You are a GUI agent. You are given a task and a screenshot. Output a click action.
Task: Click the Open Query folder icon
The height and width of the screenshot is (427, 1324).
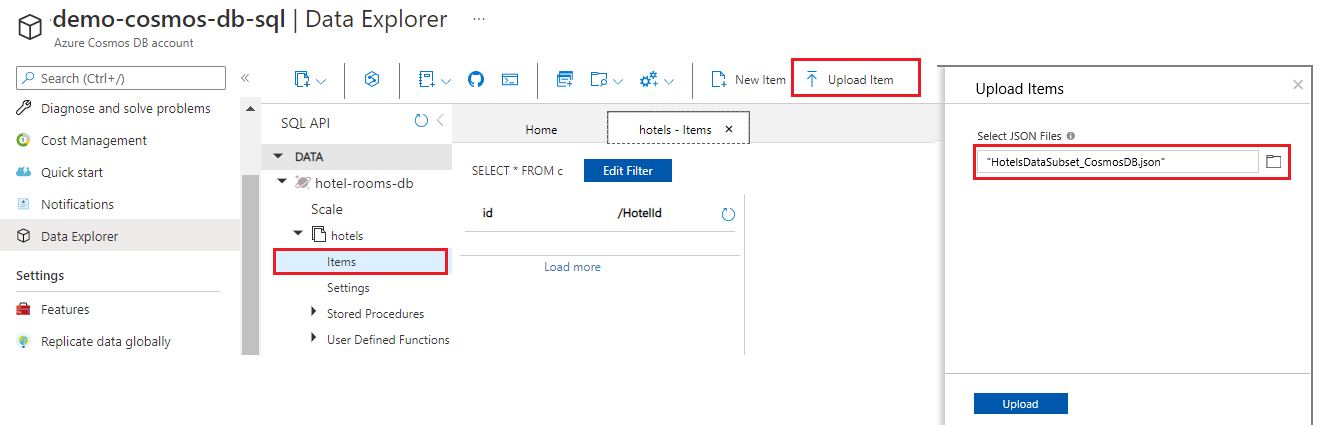pyautogui.click(x=600, y=80)
